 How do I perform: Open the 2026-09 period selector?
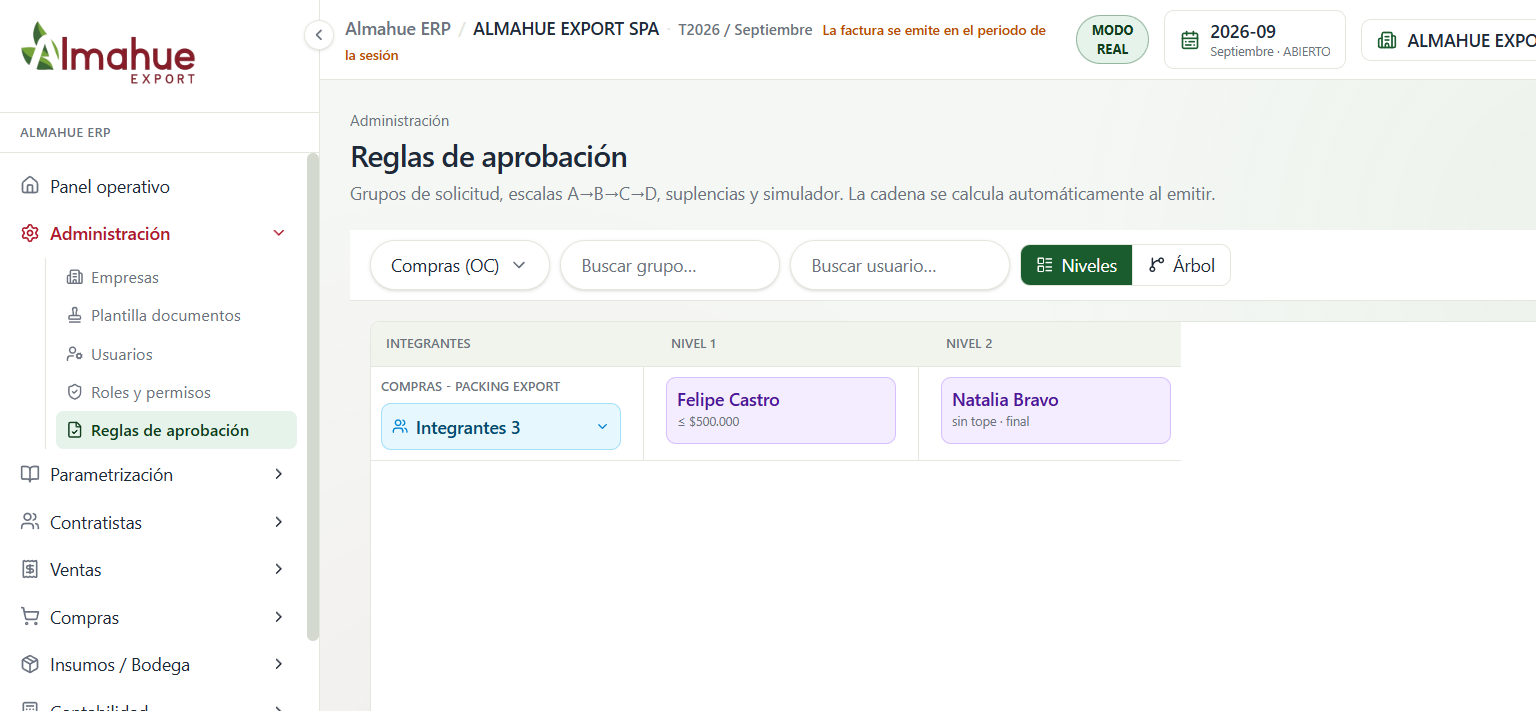pos(1255,40)
